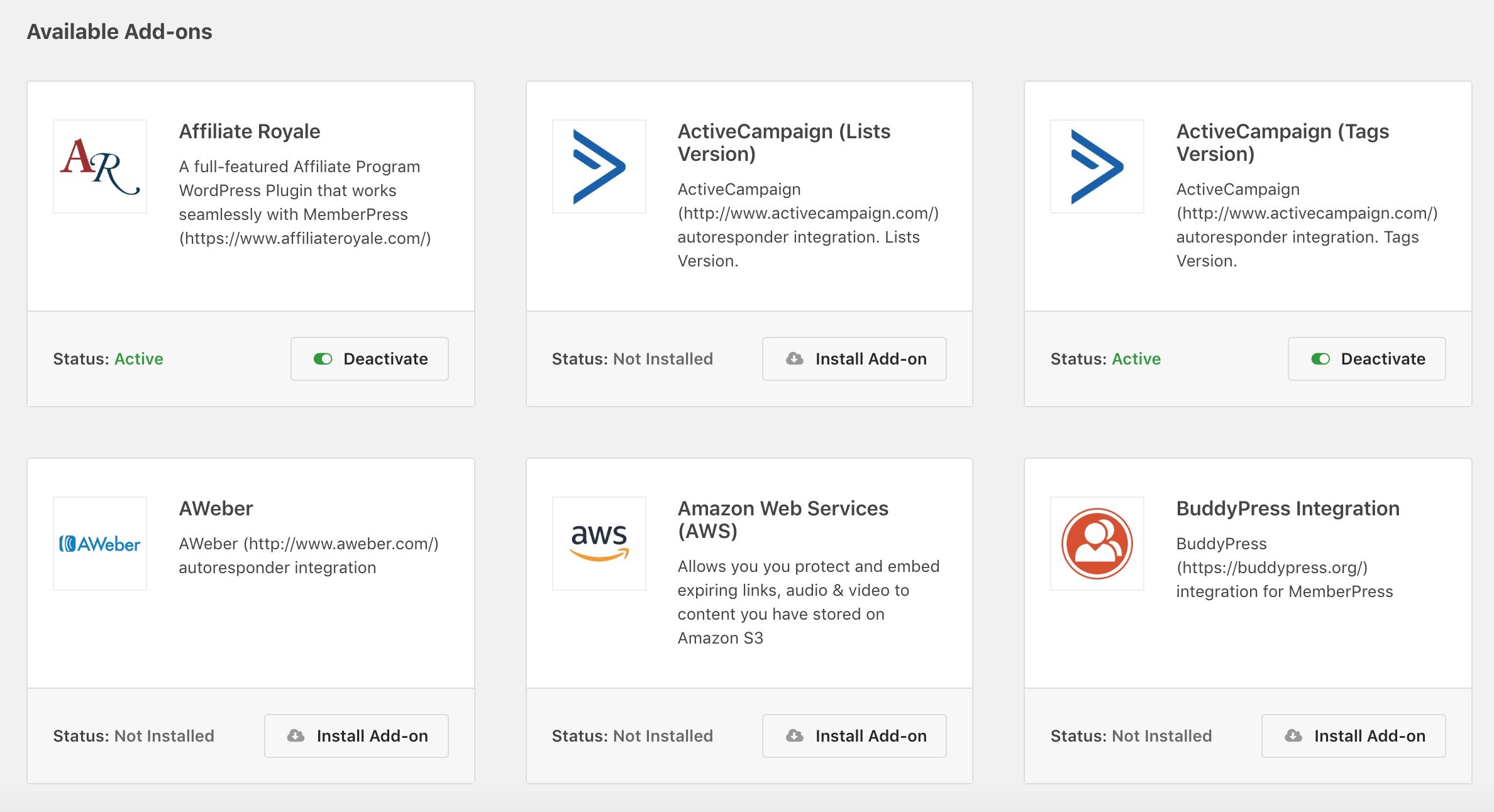Click the AWeber autoresponder integration description
The width and height of the screenshot is (1494, 812).
[x=309, y=556]
